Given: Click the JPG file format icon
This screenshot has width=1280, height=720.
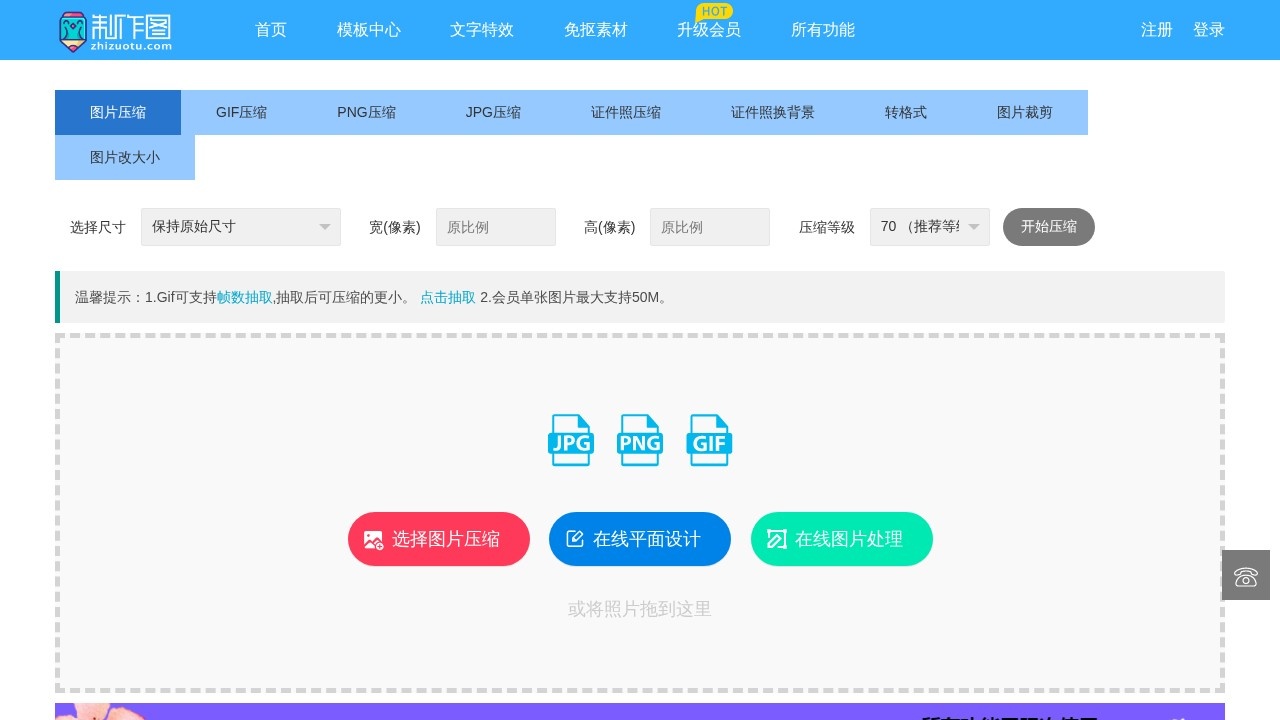Looking at the screenshot, I should (x=570, y=440).
